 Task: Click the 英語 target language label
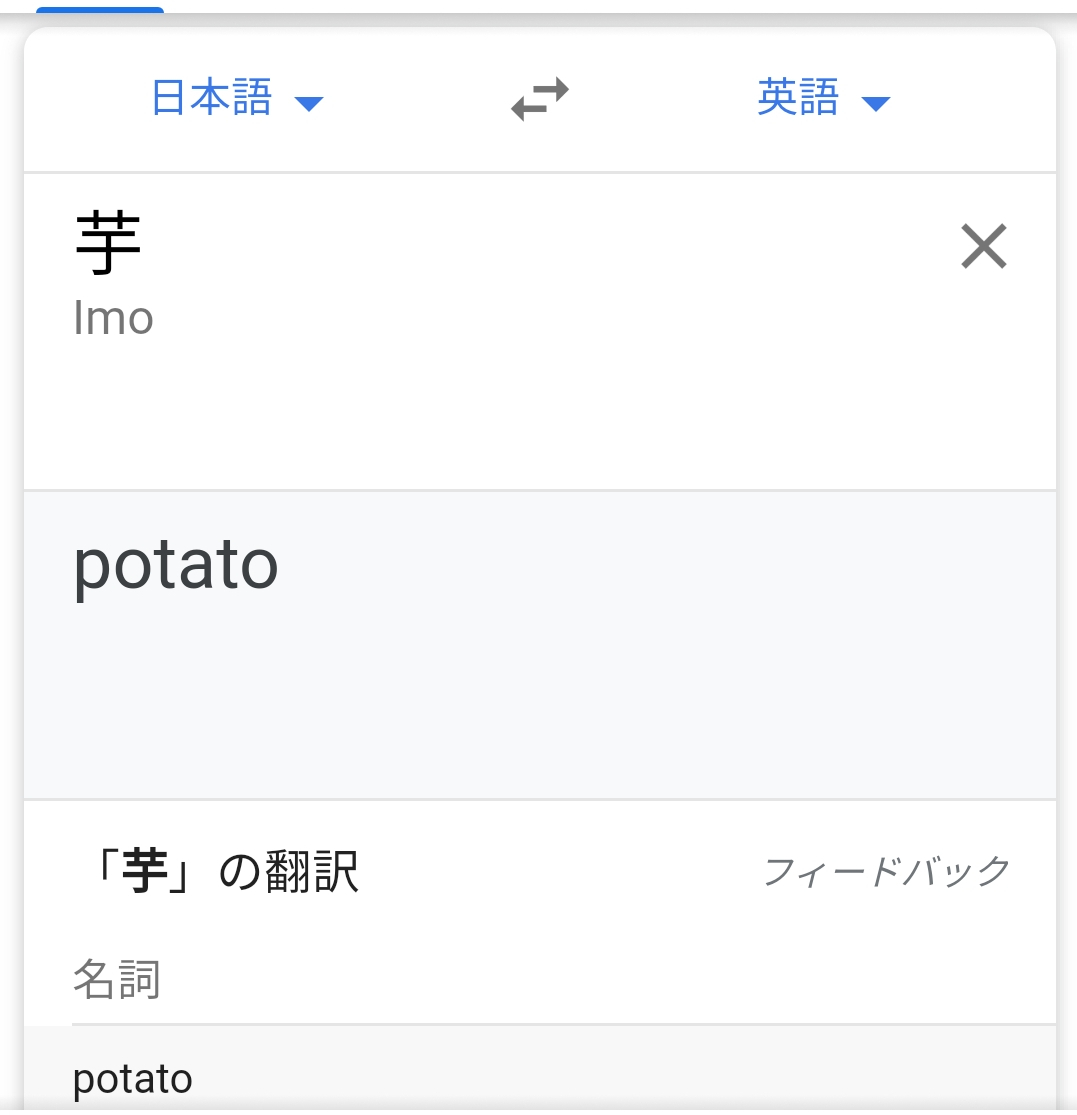[797, 99]
